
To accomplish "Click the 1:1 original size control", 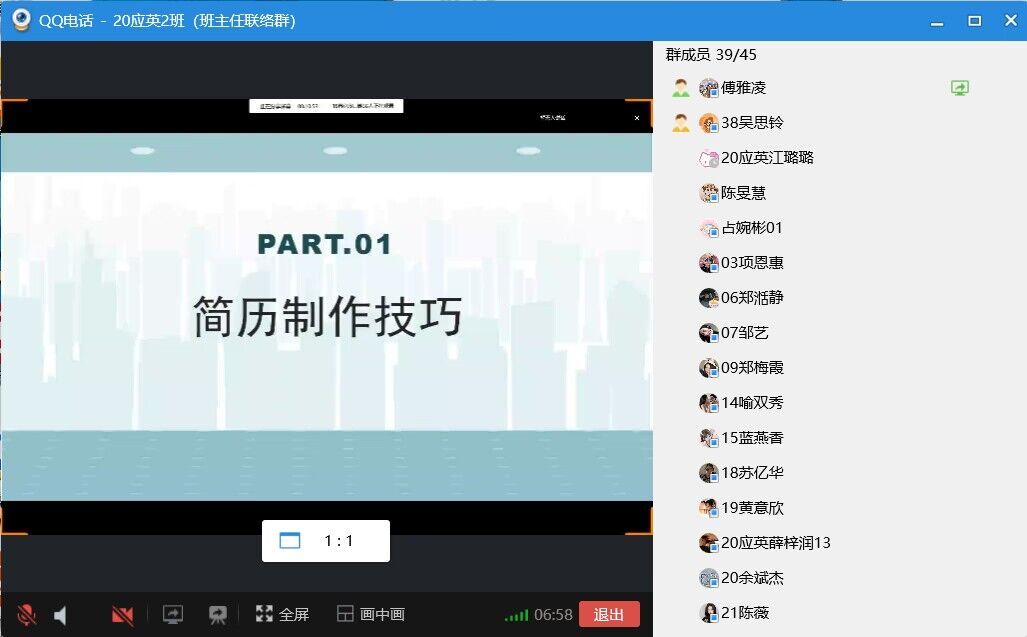I will 339,541.
